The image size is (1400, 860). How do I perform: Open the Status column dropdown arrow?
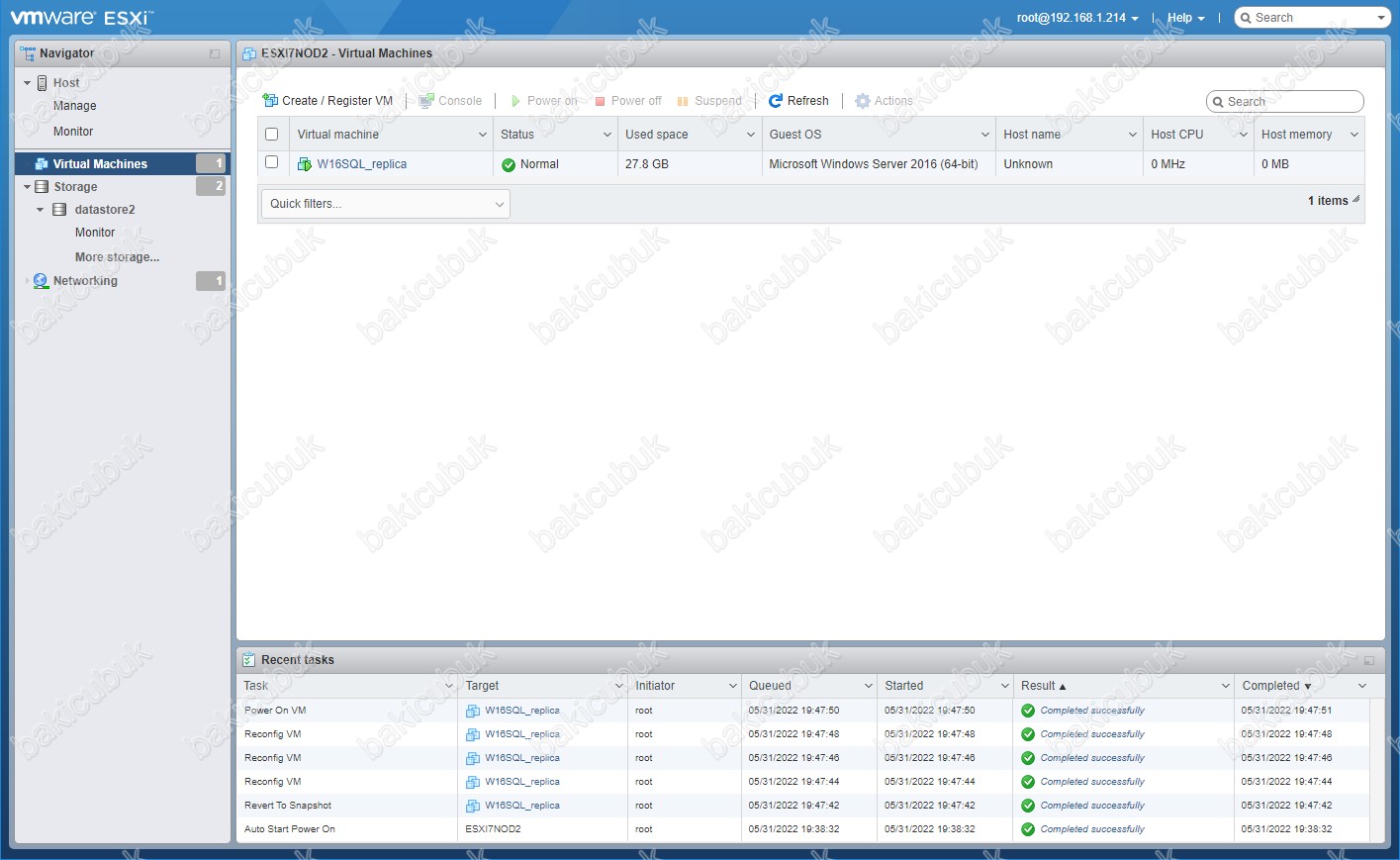coord(607,135)
